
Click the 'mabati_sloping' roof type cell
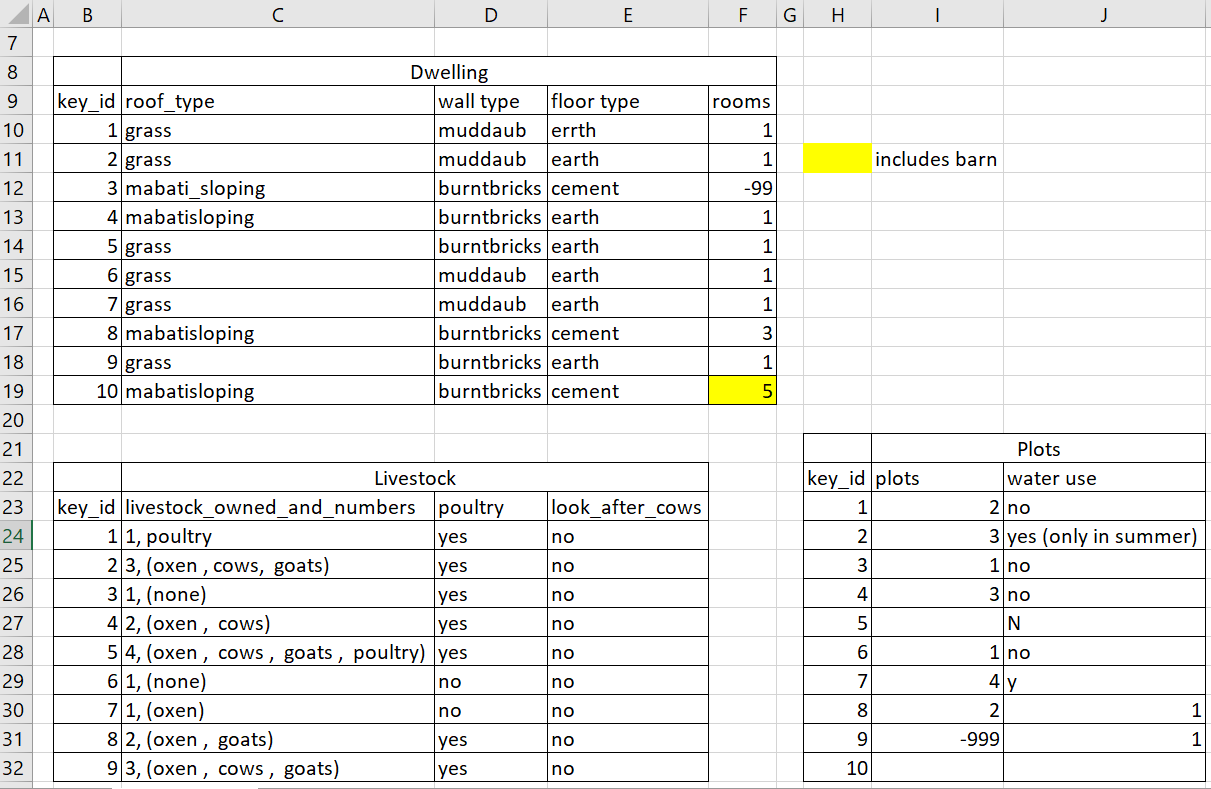pyautogui.click(x=278, y=188)
